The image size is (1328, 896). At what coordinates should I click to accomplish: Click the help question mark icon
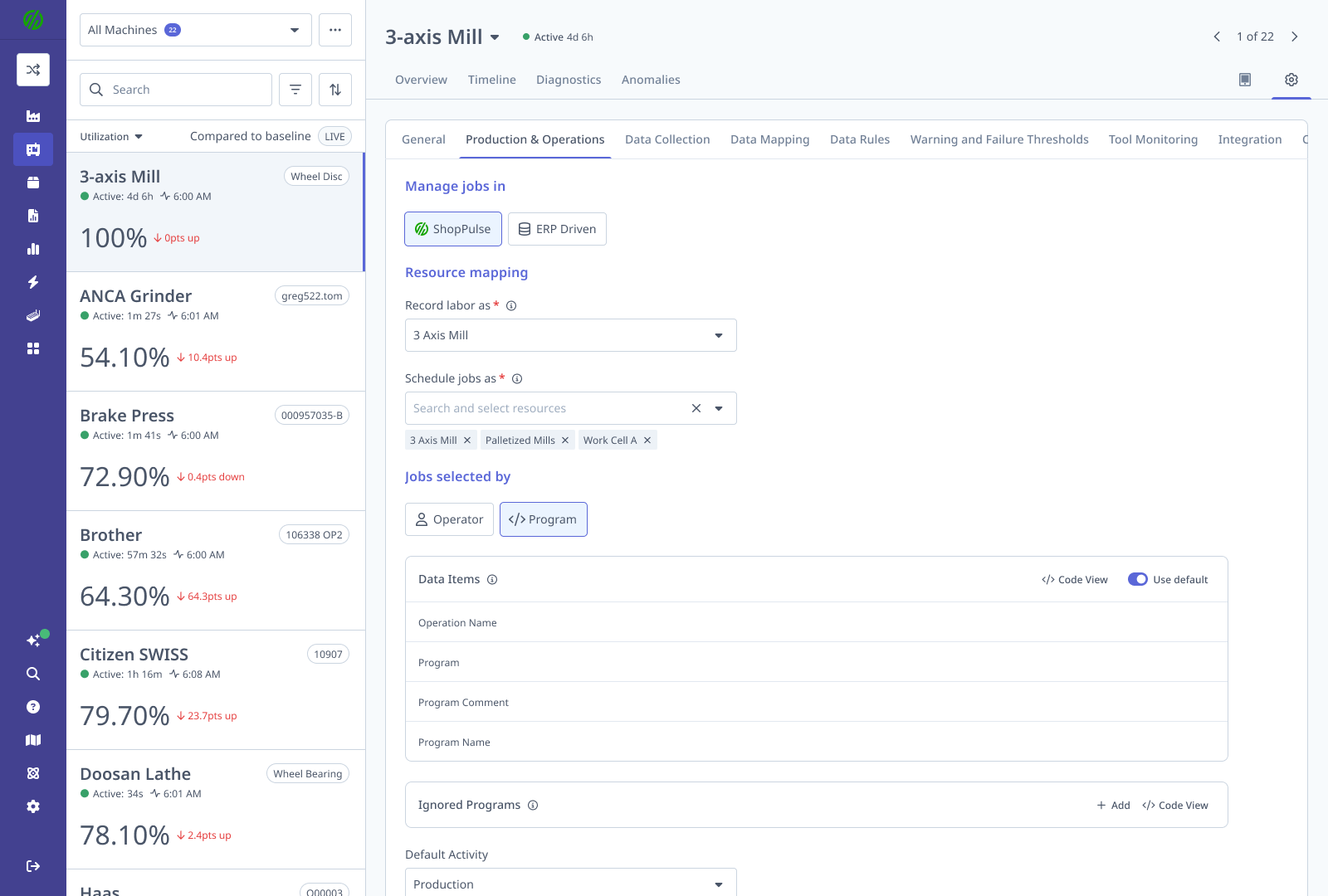pyautogui.click(x=33, y=707)
